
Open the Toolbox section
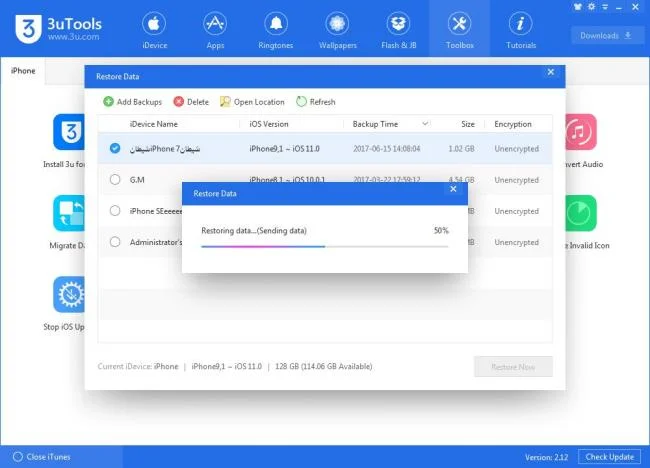point(459,30)
